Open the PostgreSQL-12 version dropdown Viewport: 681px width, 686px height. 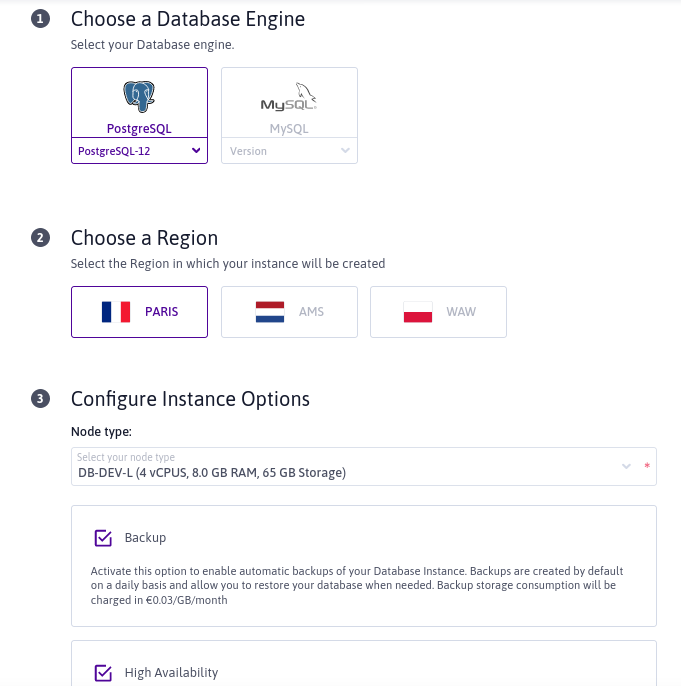139,151
